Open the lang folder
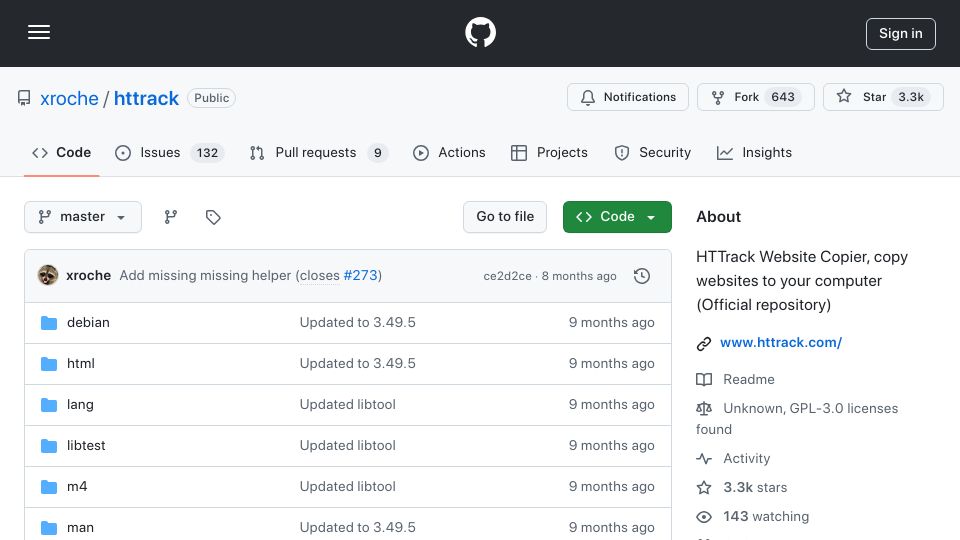The width and height of the screenshot is (960, 540). click(80, 405)
